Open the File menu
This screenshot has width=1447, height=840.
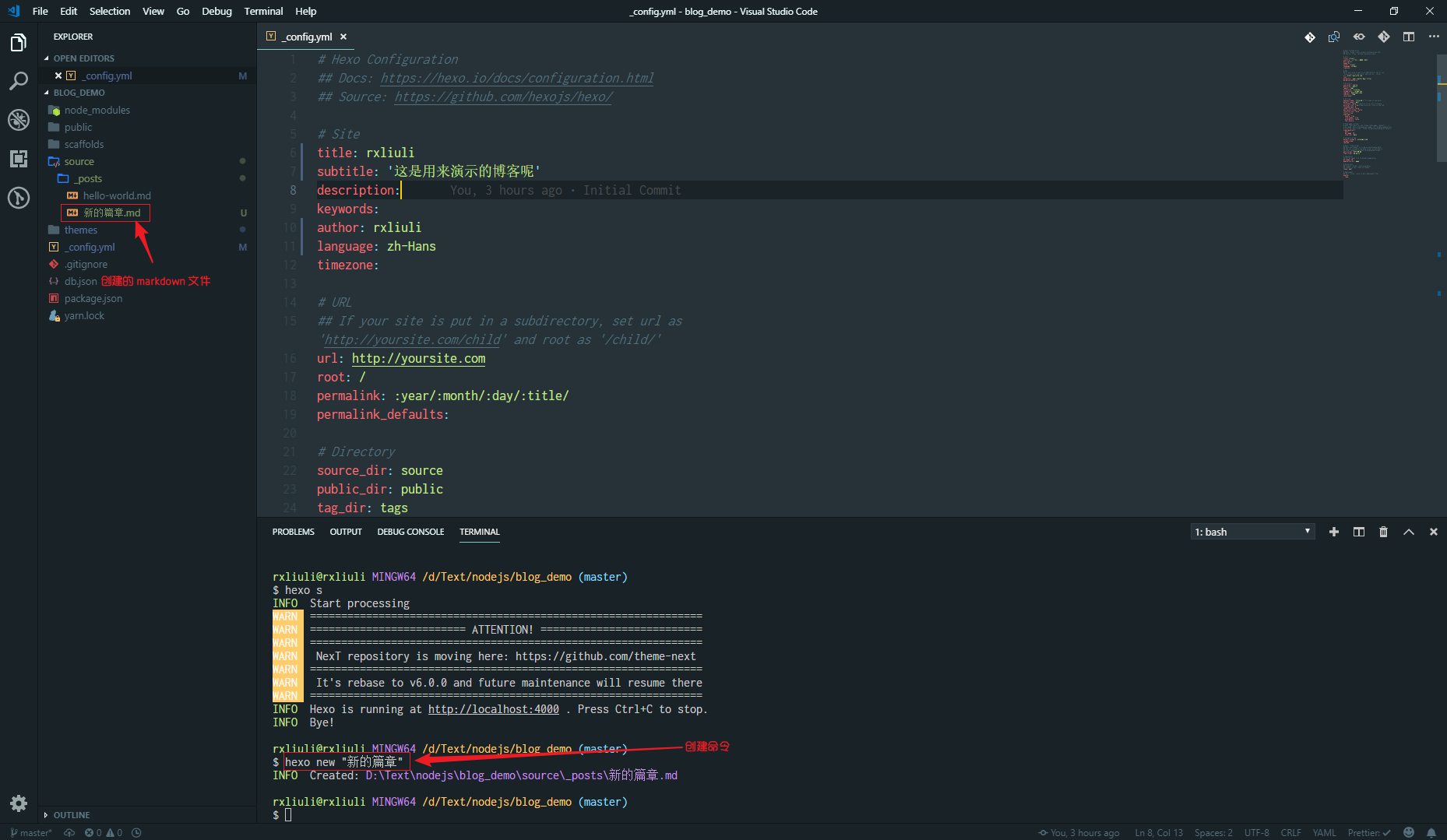pyautogui.click(x=40, y=11)
